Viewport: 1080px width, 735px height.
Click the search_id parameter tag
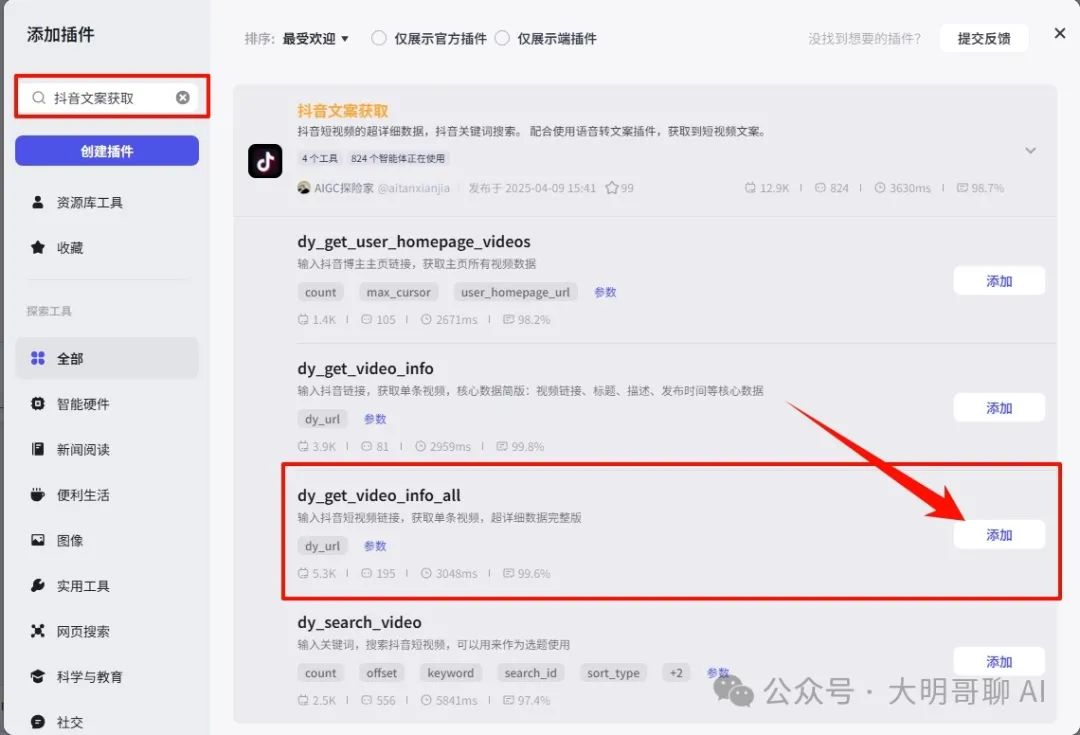click(530, 672)
